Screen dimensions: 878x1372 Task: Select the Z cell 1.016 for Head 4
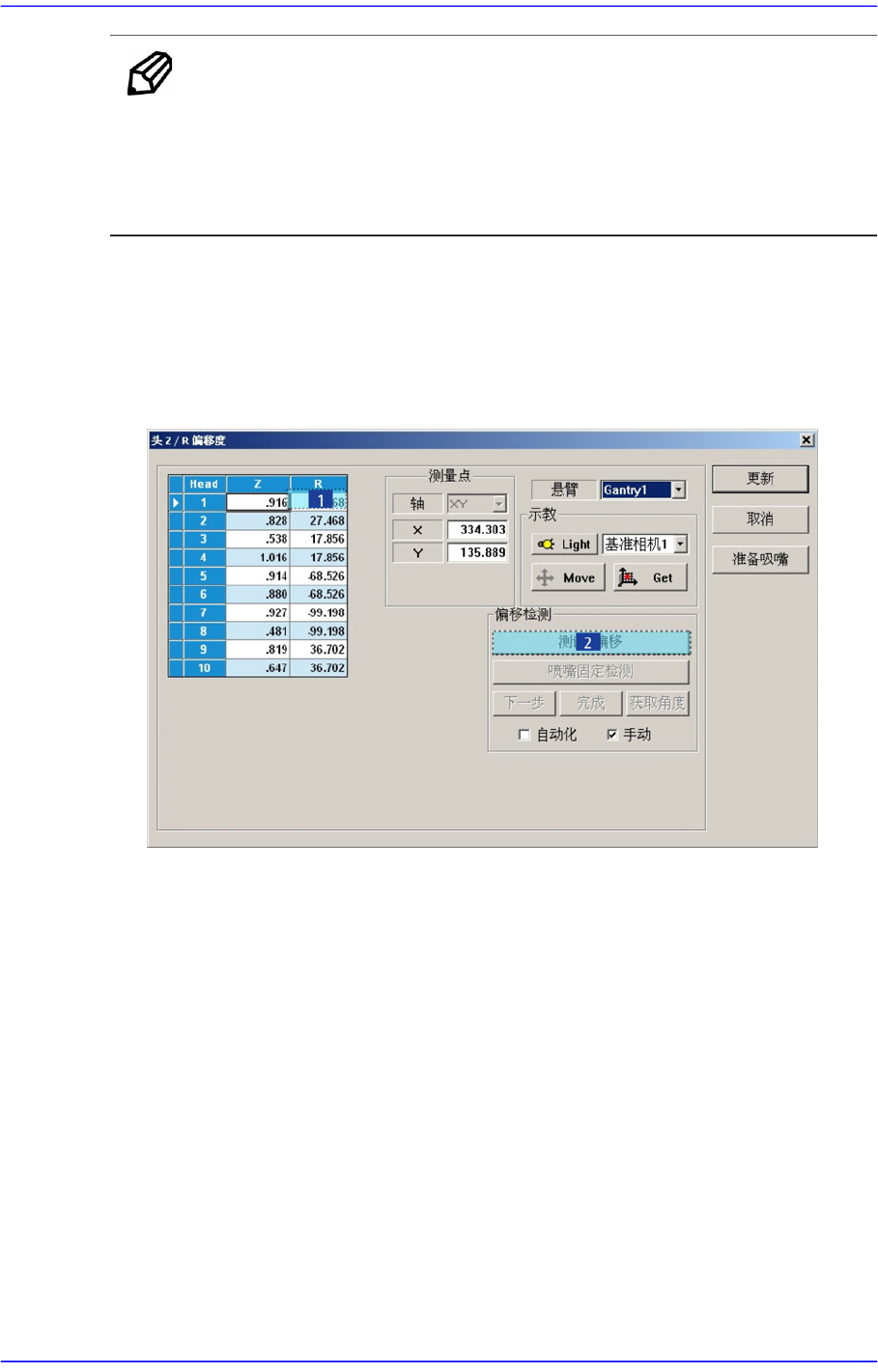click(x=258, y=558)
